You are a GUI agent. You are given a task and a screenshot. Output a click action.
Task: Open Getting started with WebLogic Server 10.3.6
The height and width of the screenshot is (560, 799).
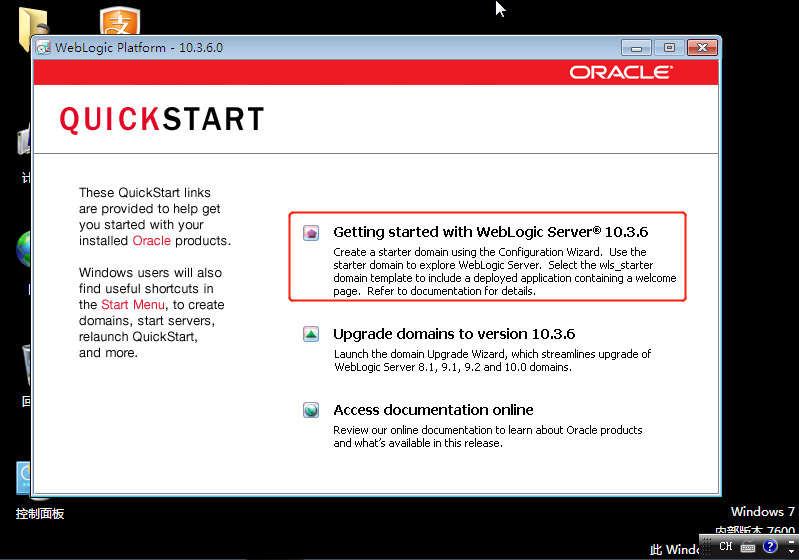[490, 232]
